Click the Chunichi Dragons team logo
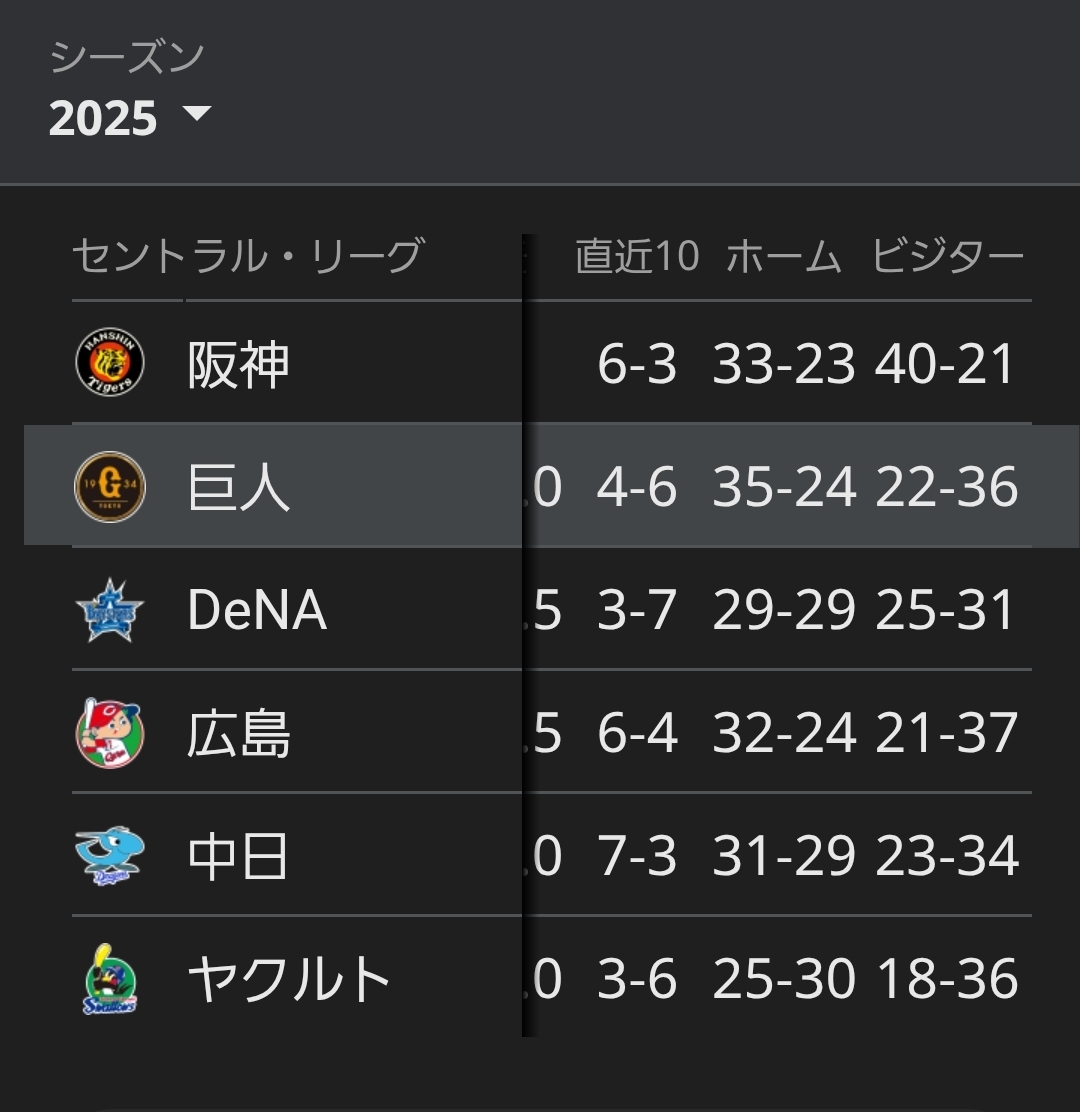 (110, 856)
